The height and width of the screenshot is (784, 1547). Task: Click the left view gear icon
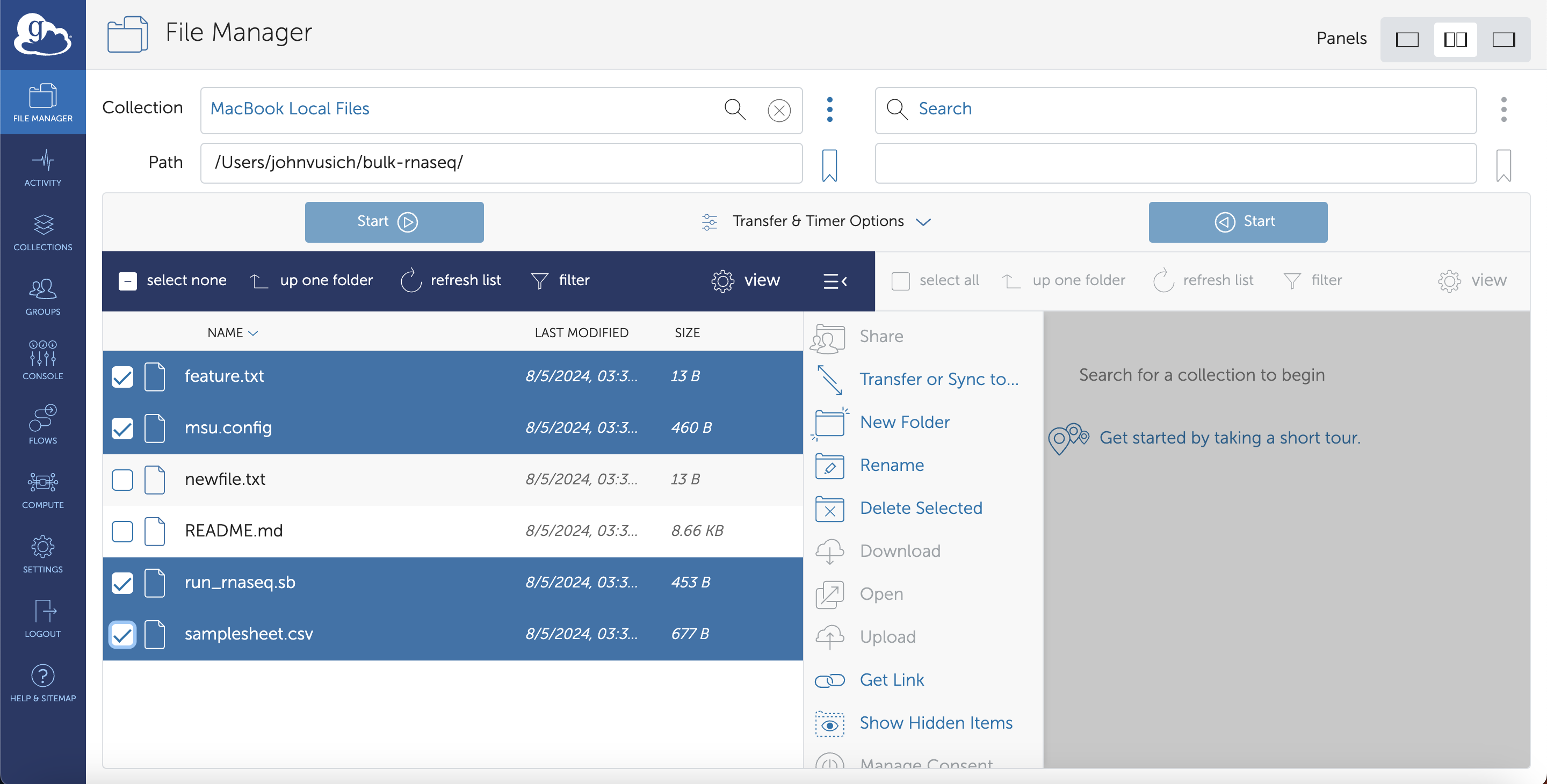click(722, 281)
